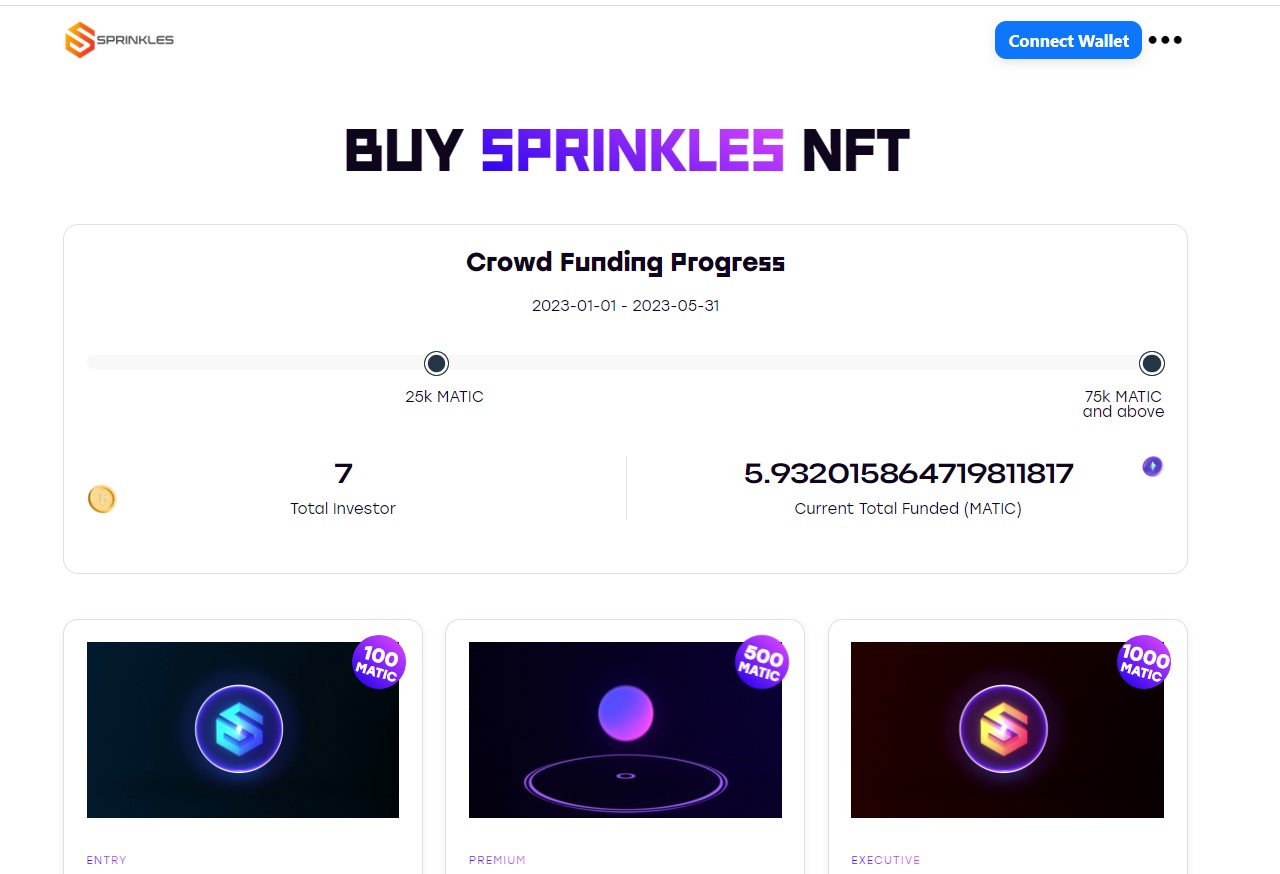Click the 100 MATIC price badge

pos(380,662)
